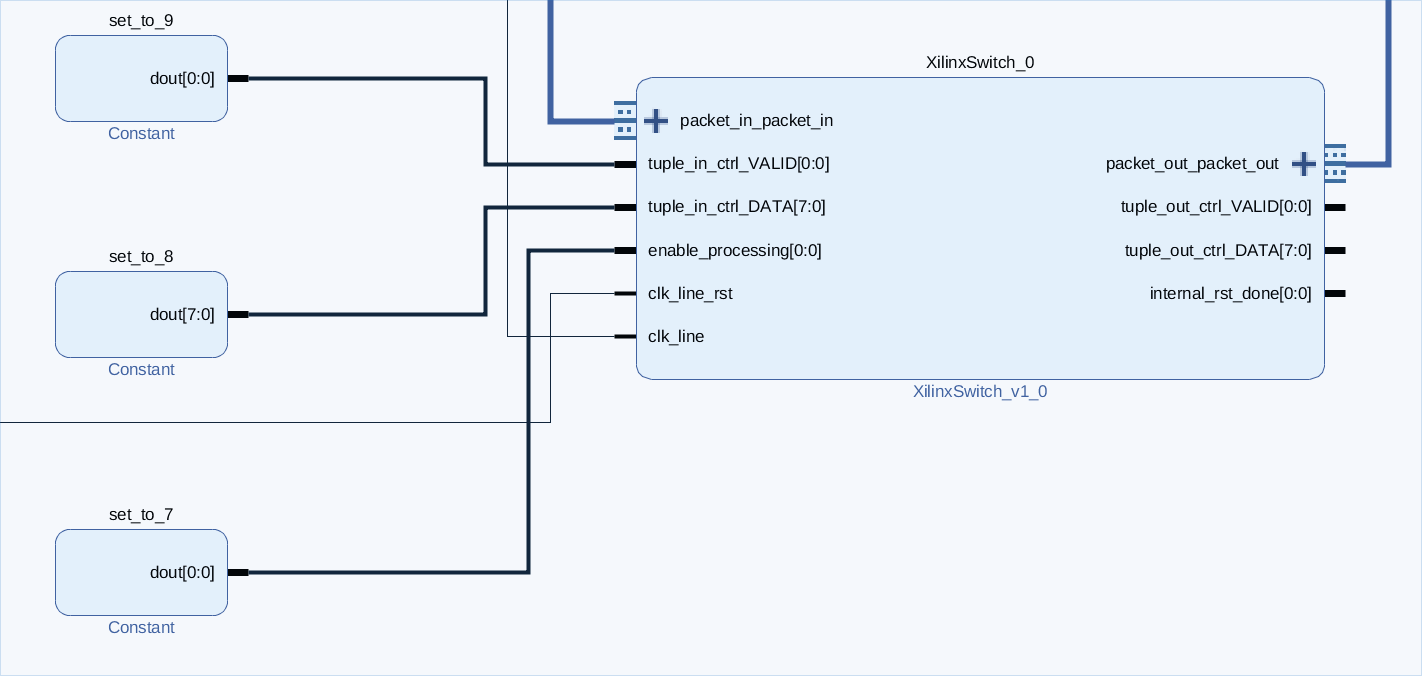Expand the packet_in_packet_in interface
The image size is (1422, 676).
[656, 120]
